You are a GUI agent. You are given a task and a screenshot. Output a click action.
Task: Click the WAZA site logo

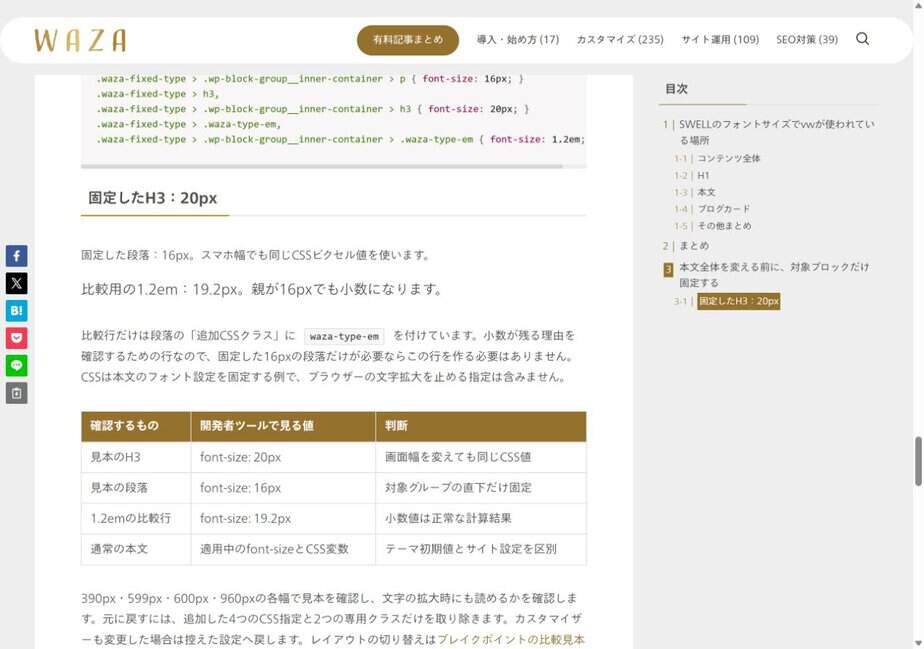[x=80, y=40]
